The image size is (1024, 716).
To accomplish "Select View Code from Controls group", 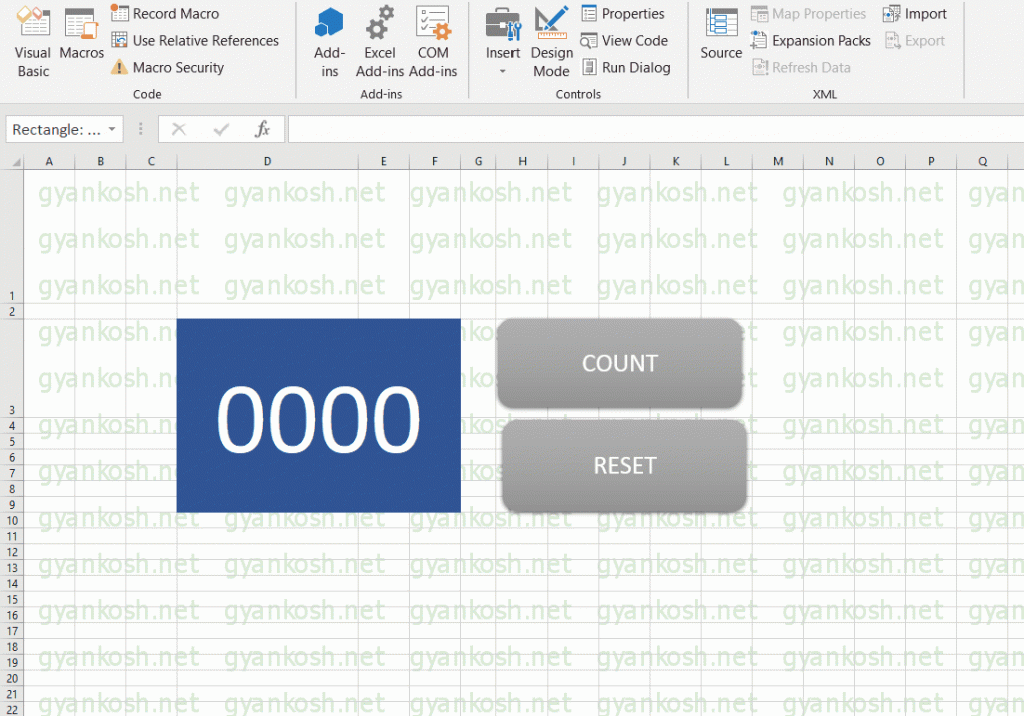I will click(625, 40).
